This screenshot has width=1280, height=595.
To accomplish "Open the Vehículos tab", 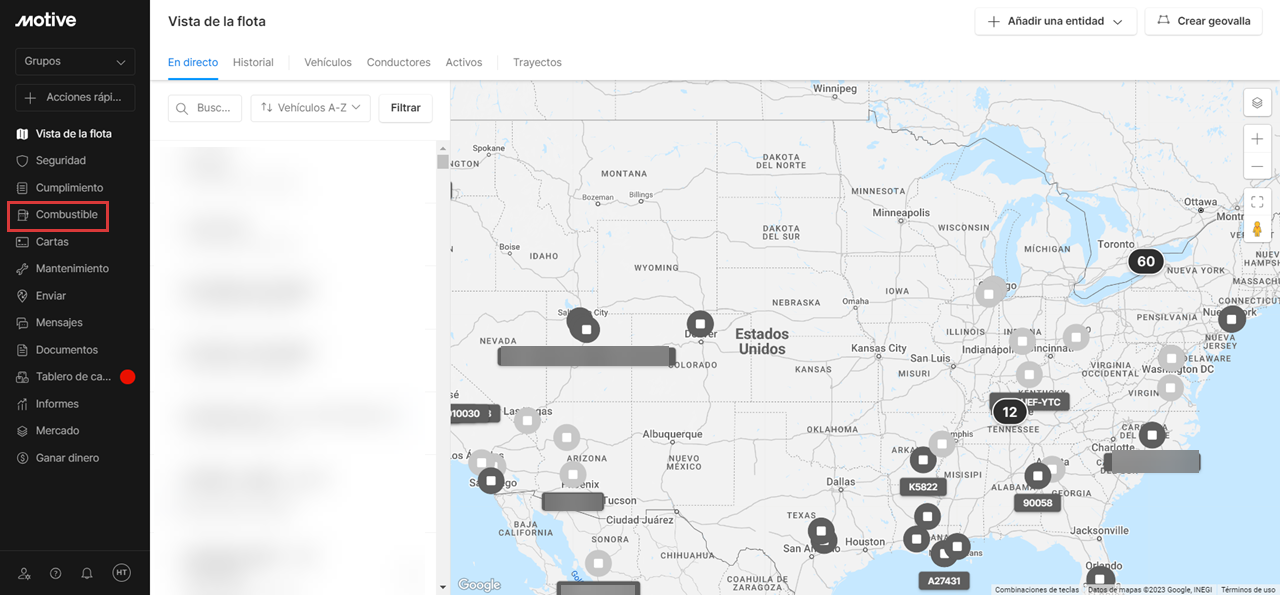I will 328,62.
